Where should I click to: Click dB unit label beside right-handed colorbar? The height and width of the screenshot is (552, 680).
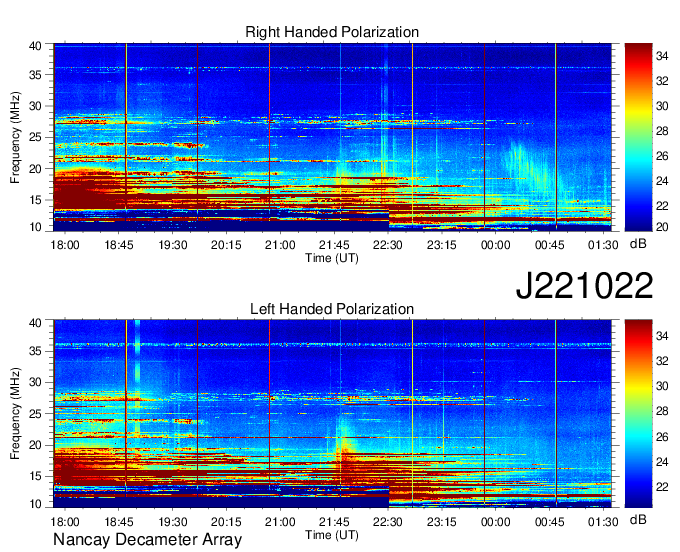(638, 244)
